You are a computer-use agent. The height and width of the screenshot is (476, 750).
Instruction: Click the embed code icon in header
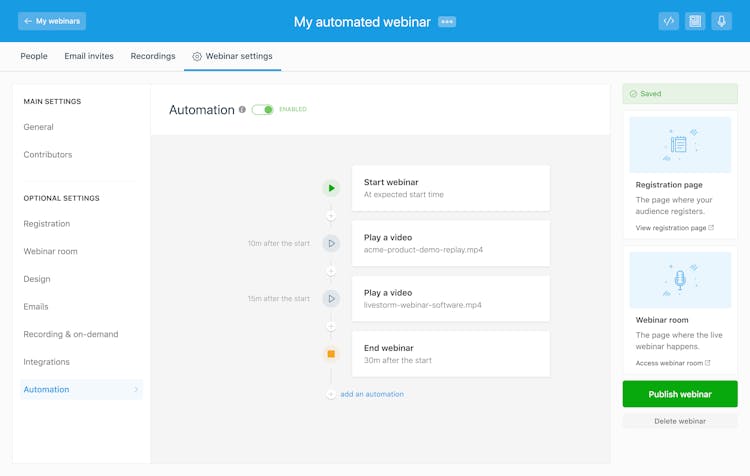[668, 21]
